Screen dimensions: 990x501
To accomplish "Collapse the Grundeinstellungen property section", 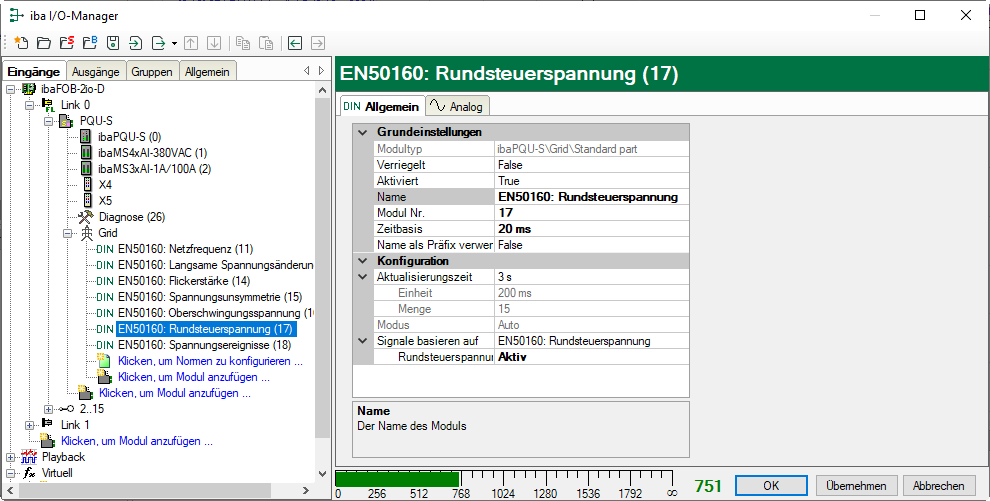I will (362, 132).
